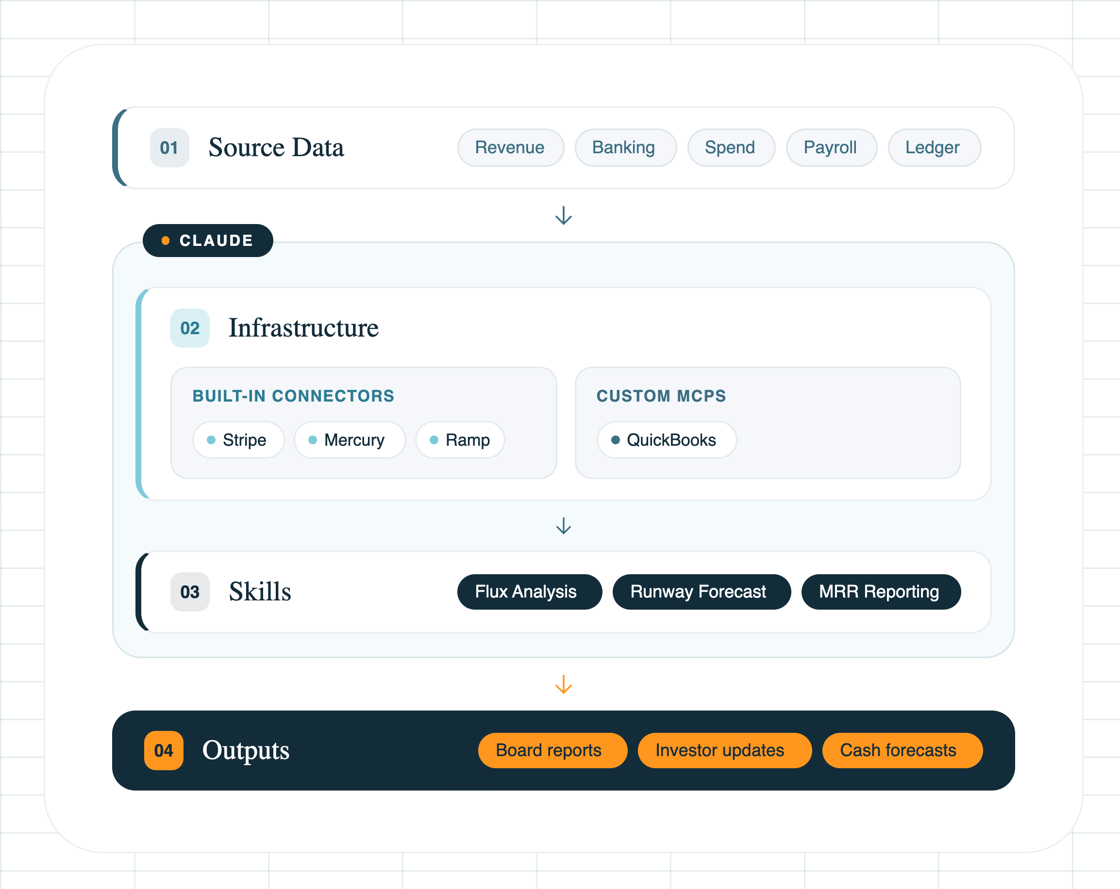
Task: Click the orange 04 step badge
Action: coord(164,750)
